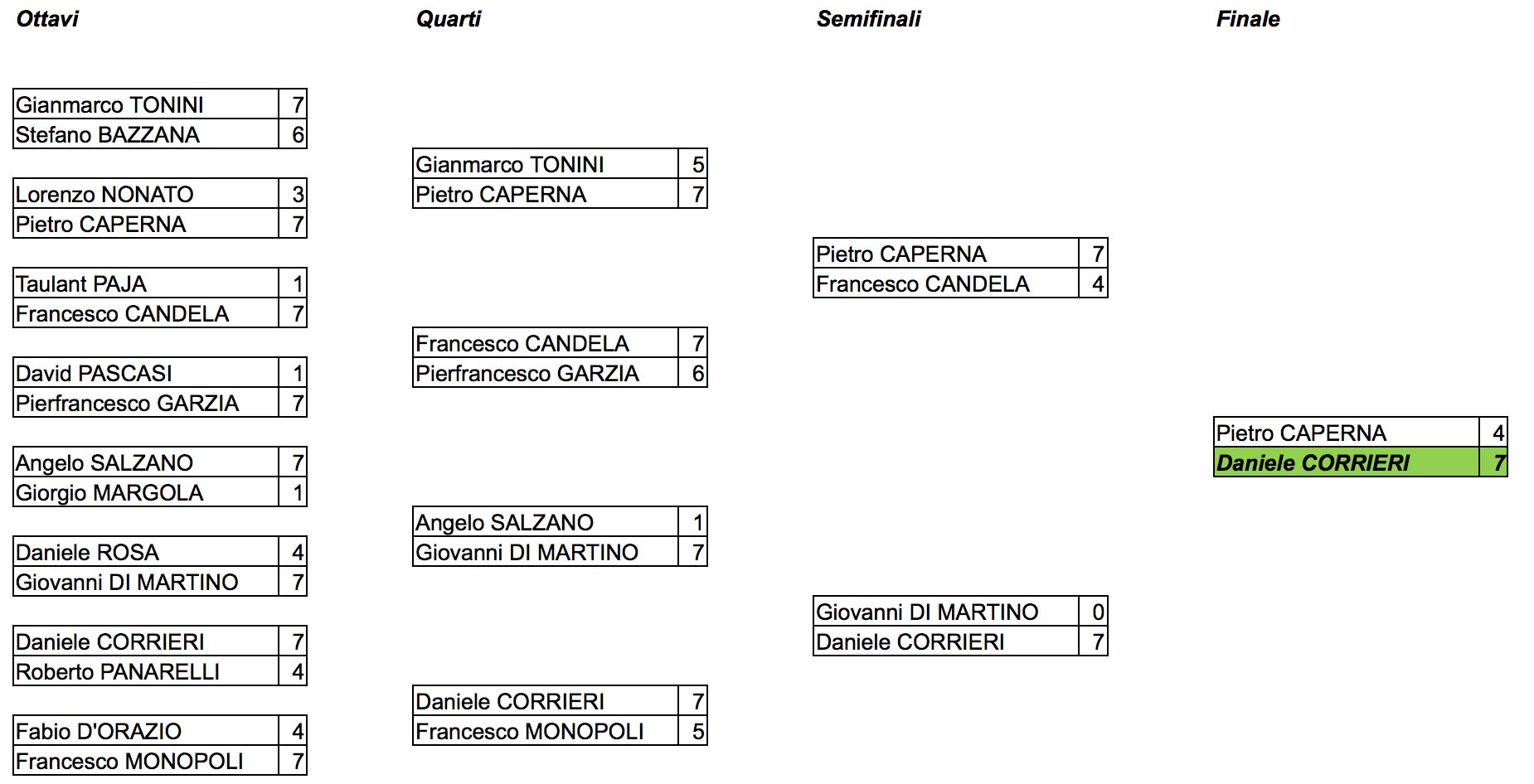Click the green score cell in Finale
Viewport: 1534px width, 784px height.
pyautogui.click(x=1494, y=462)
